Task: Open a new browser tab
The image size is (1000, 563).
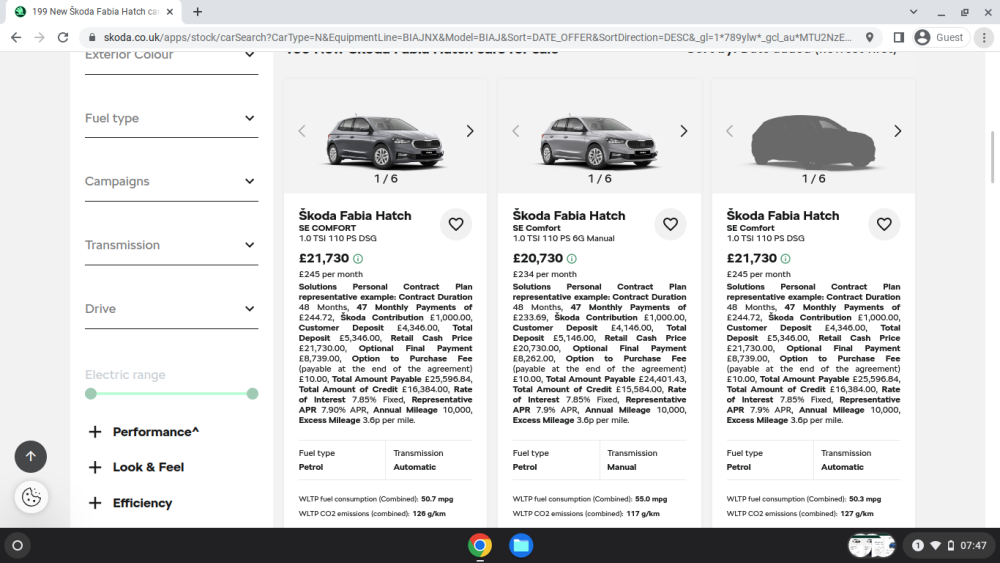Action: click(198, 11)
